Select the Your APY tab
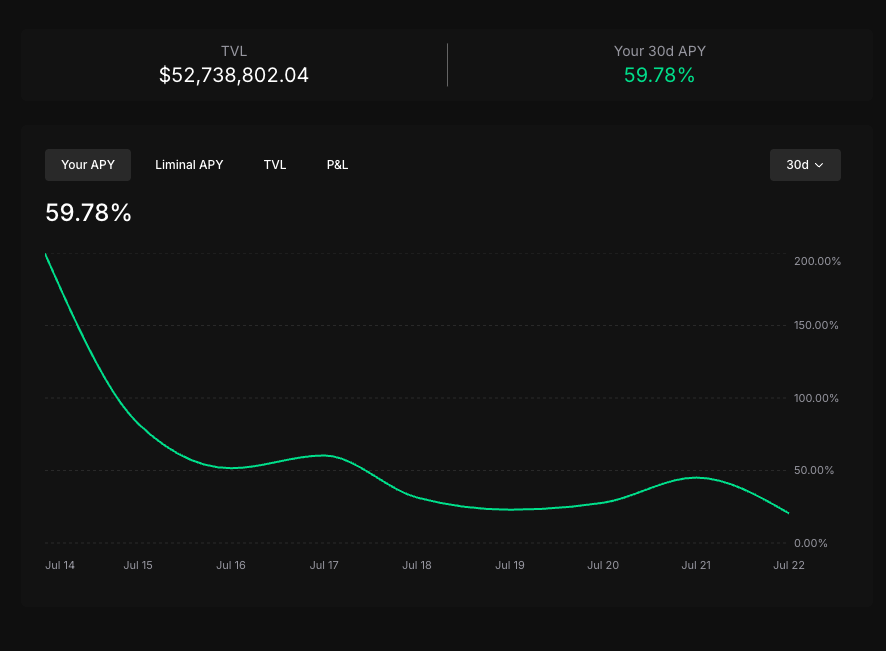This screenshot has height=651, width=886. (x=88, y=165)
